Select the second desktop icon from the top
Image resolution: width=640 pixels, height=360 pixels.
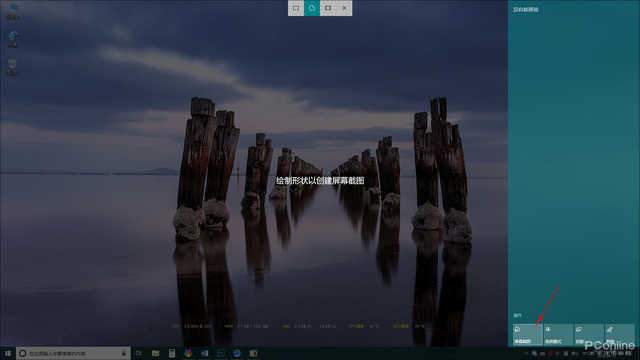[12, 40]
